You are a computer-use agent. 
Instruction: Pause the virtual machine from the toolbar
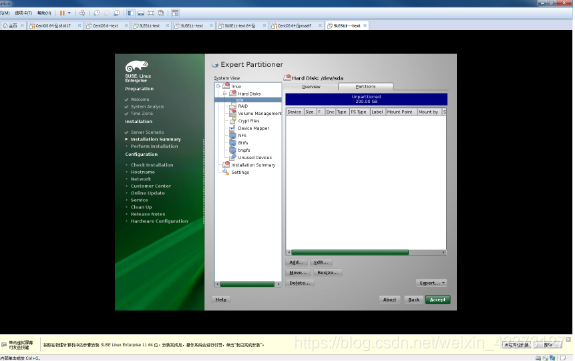click(62, 13)
